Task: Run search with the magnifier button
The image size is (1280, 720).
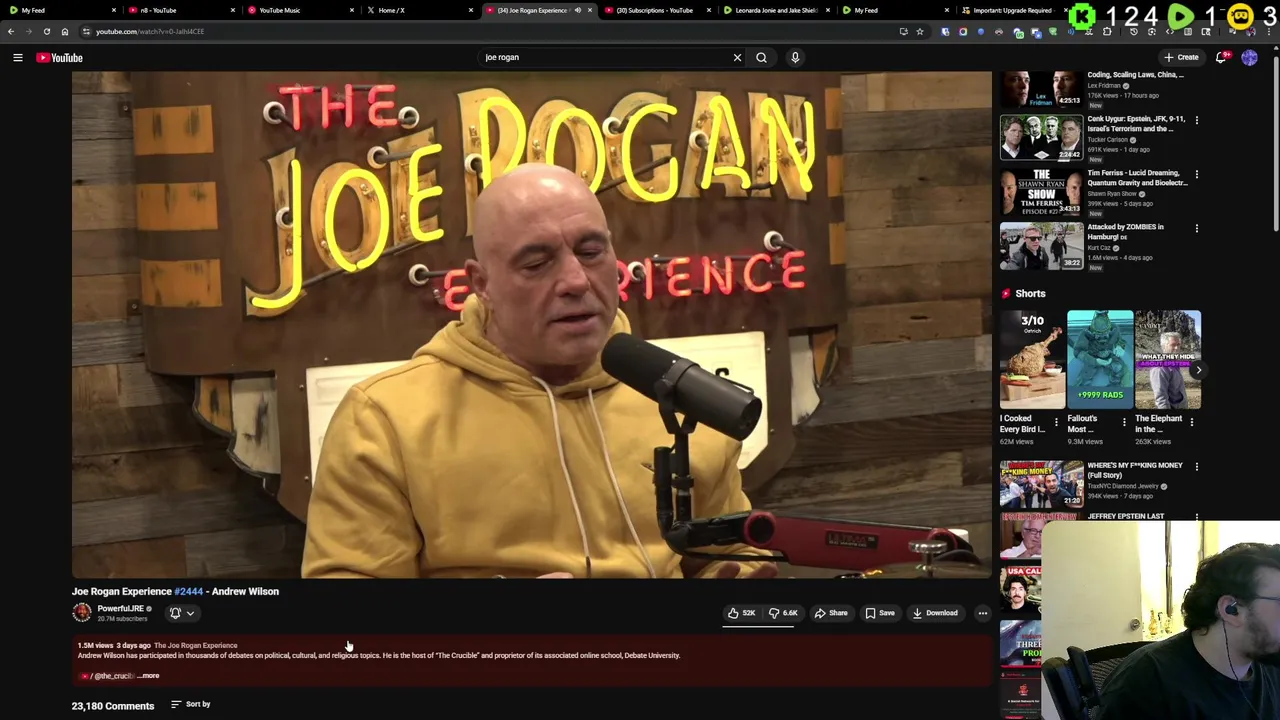Action: 761,58
